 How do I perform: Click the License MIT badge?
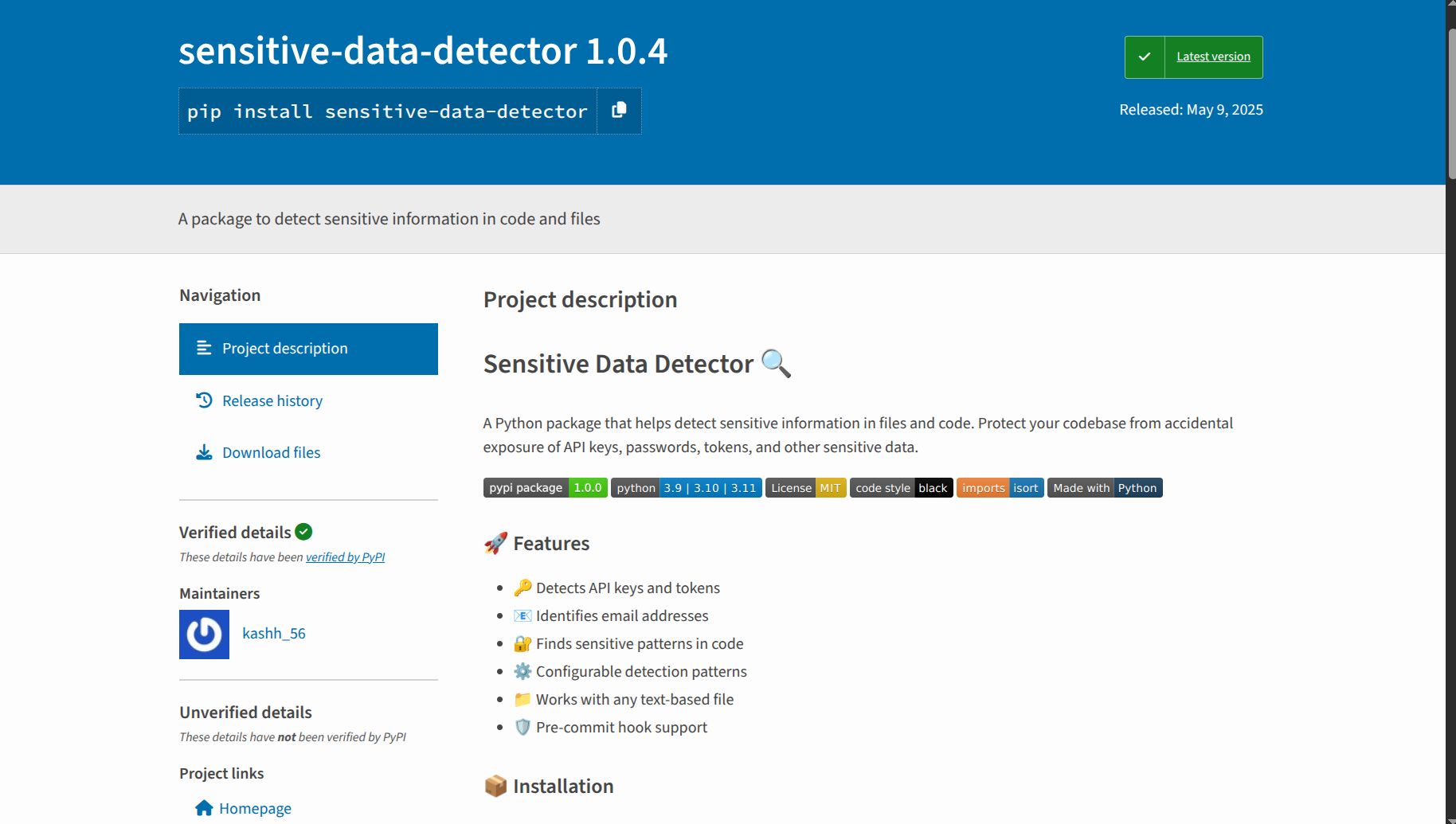pyautogui.click(x=805, y=488)
